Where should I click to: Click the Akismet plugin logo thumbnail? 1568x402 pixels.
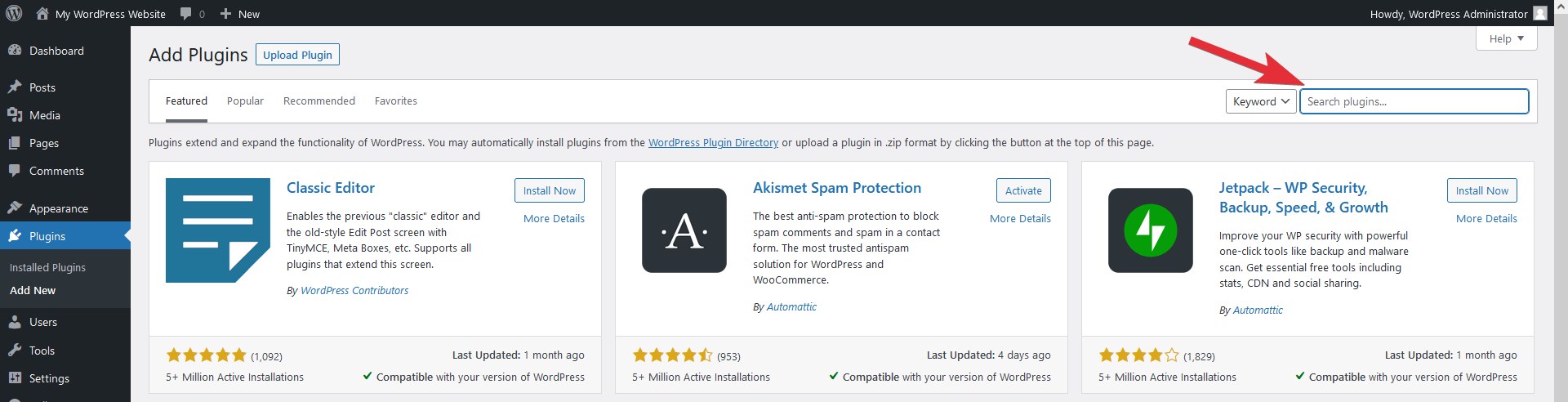click(x=684, y=230)
